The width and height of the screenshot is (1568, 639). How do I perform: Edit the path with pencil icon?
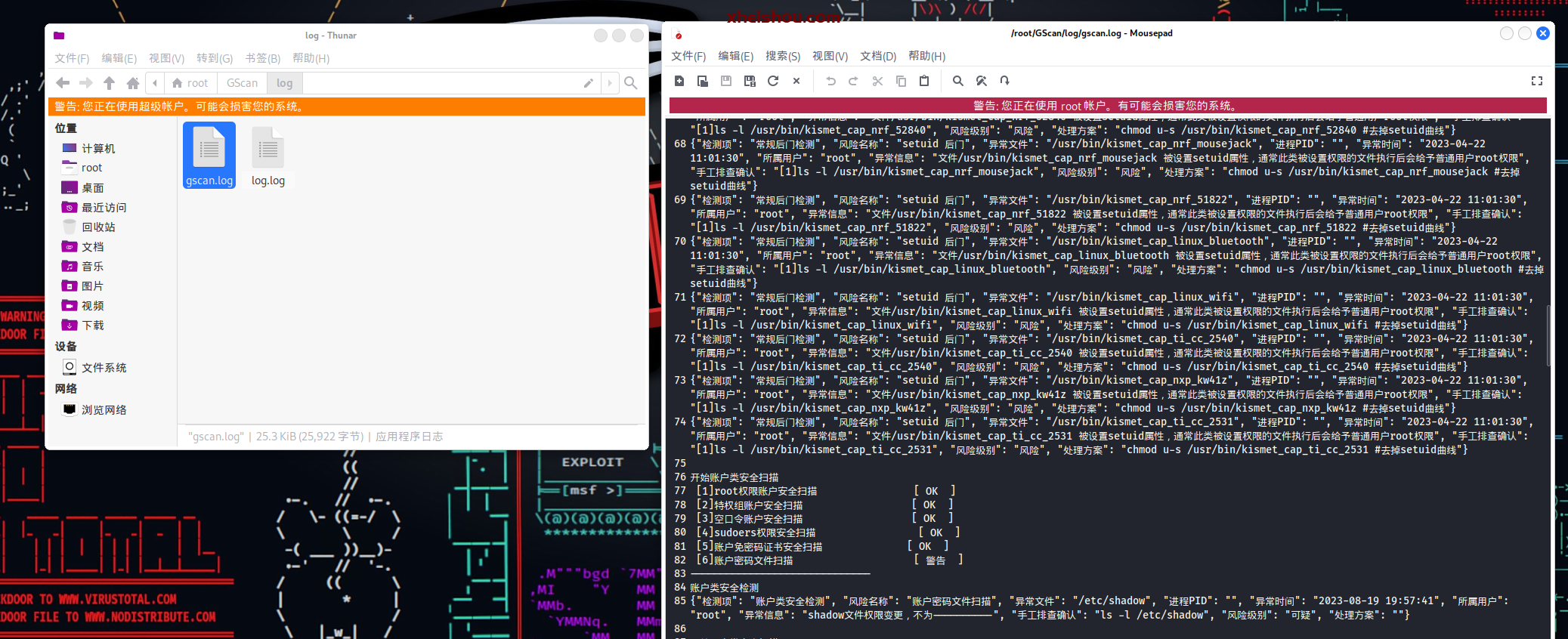click(589, 83)
